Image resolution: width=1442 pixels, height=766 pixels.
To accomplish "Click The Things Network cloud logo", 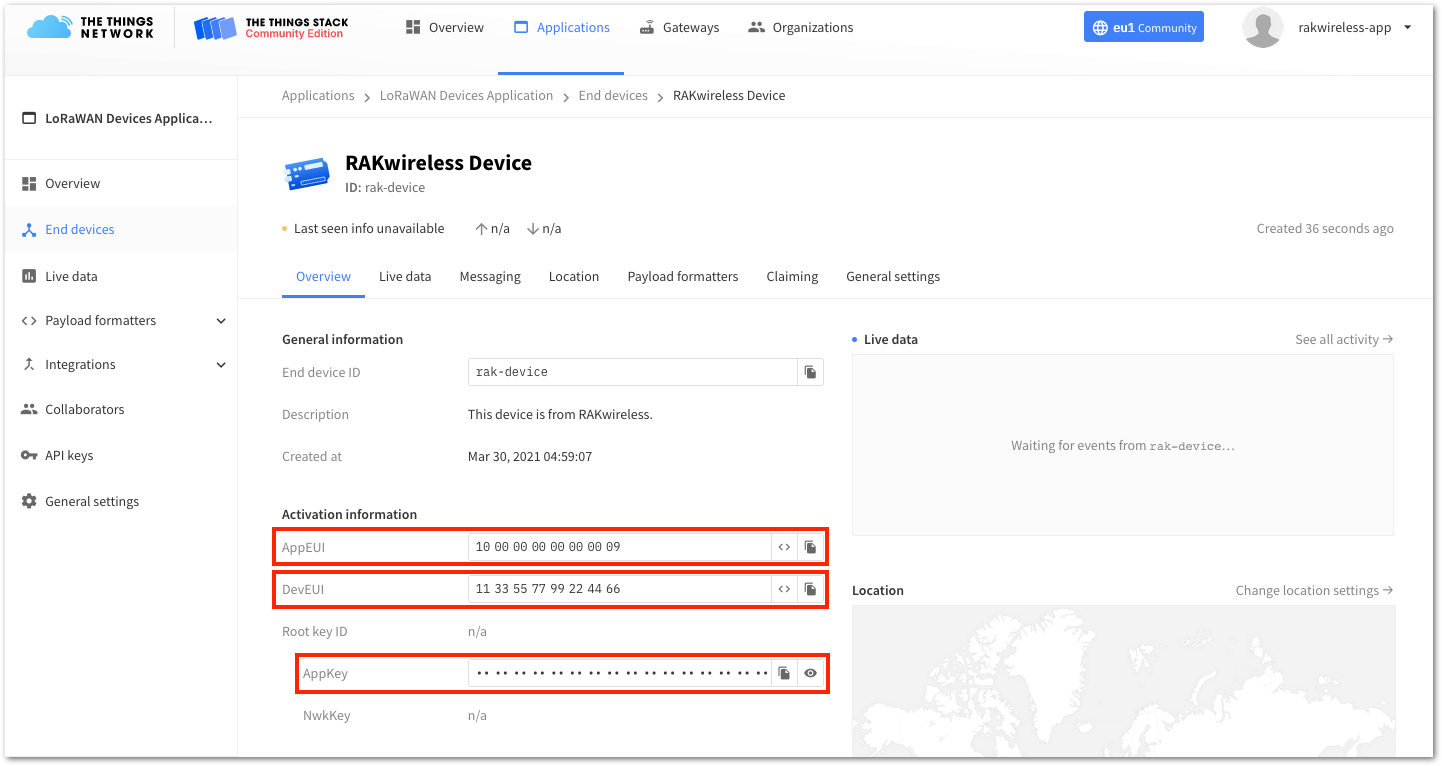I will click(x=90, y=28).
